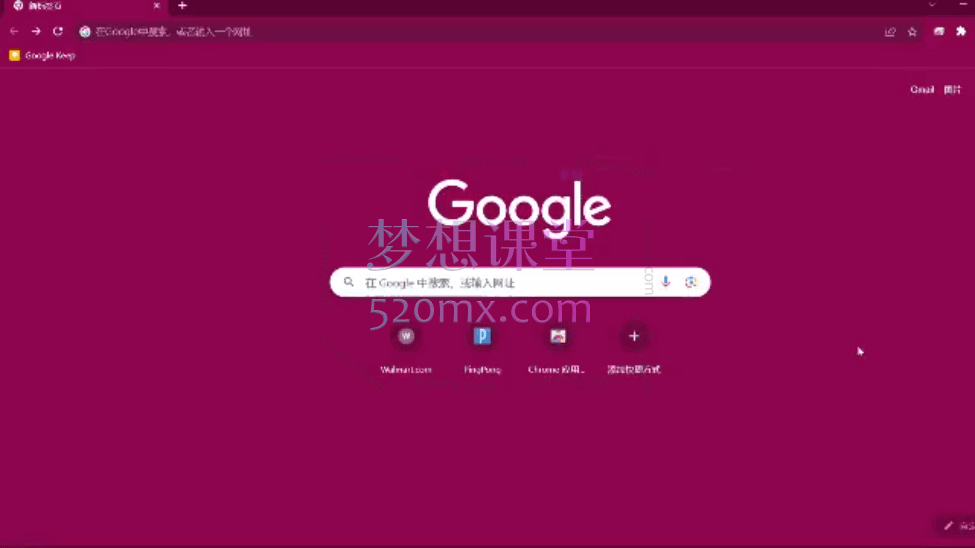Reload the current page
Screen dimensions: 975x548
pyautogui.click(x=58, y=32)
